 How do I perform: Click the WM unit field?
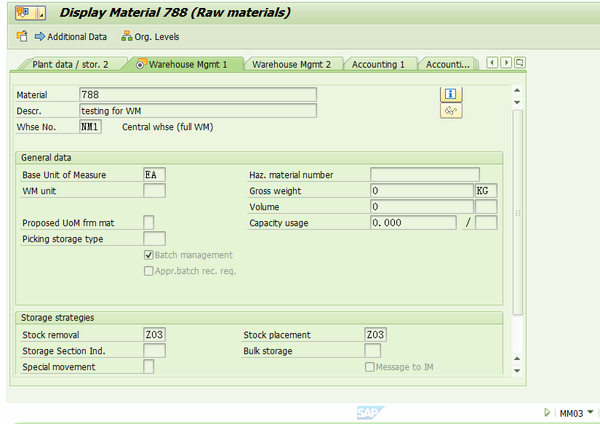(x=154, y=191)
